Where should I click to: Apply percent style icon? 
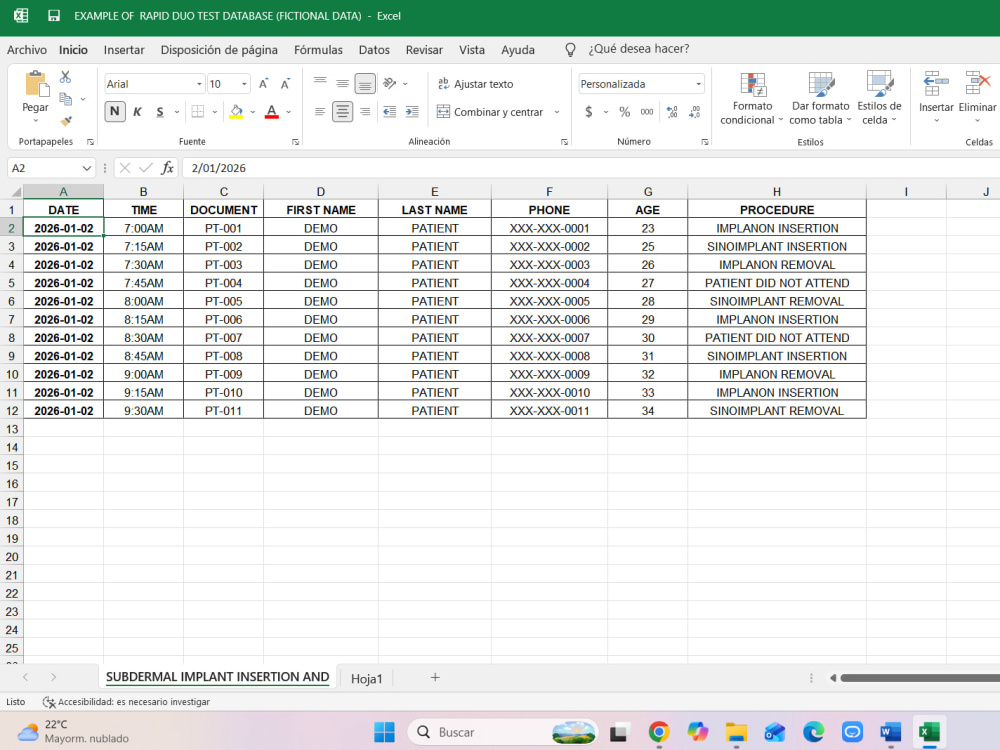tap(624, 112)
